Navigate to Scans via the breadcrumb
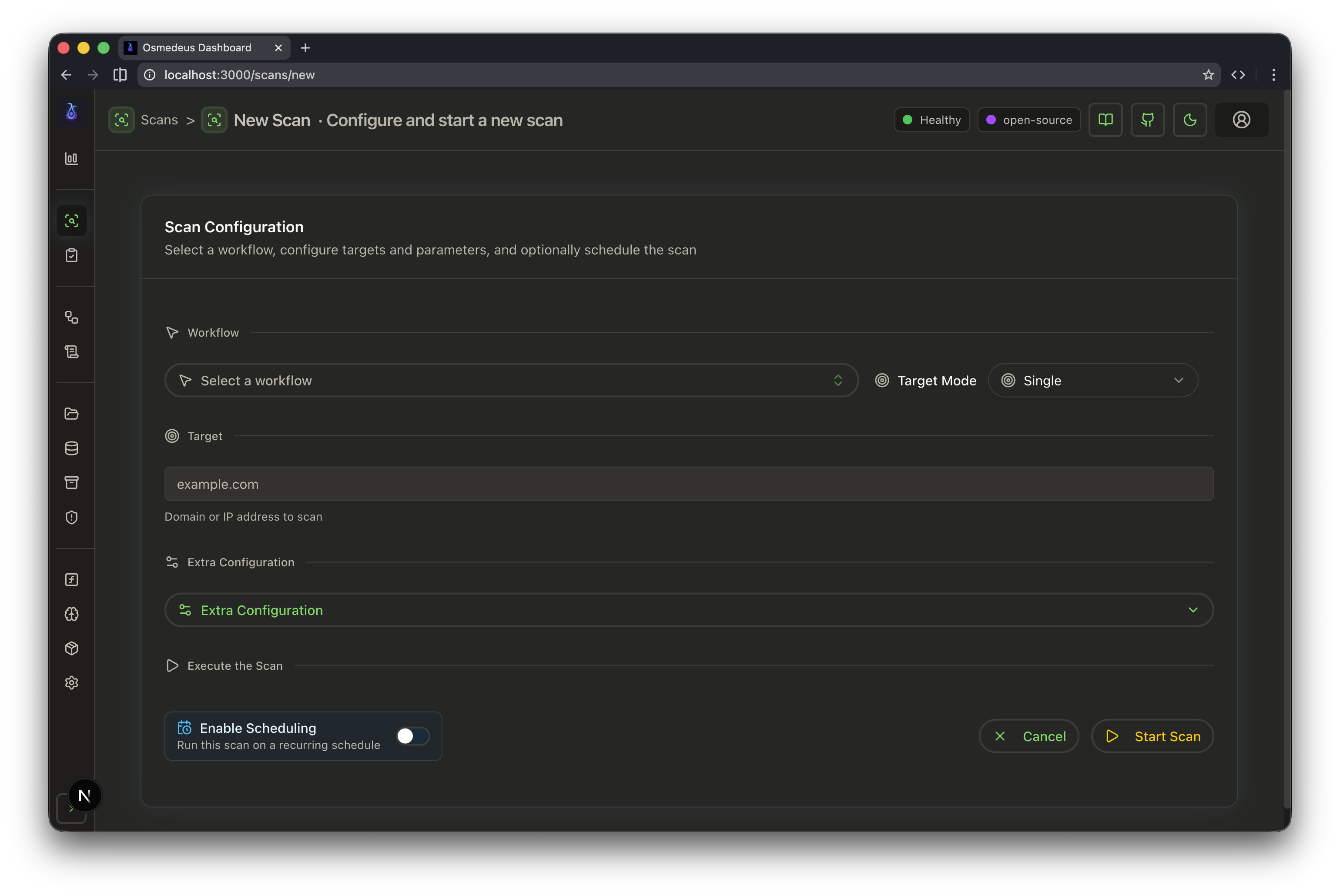The width and height of the screenshot is (1340, 896). coord(159,120)
